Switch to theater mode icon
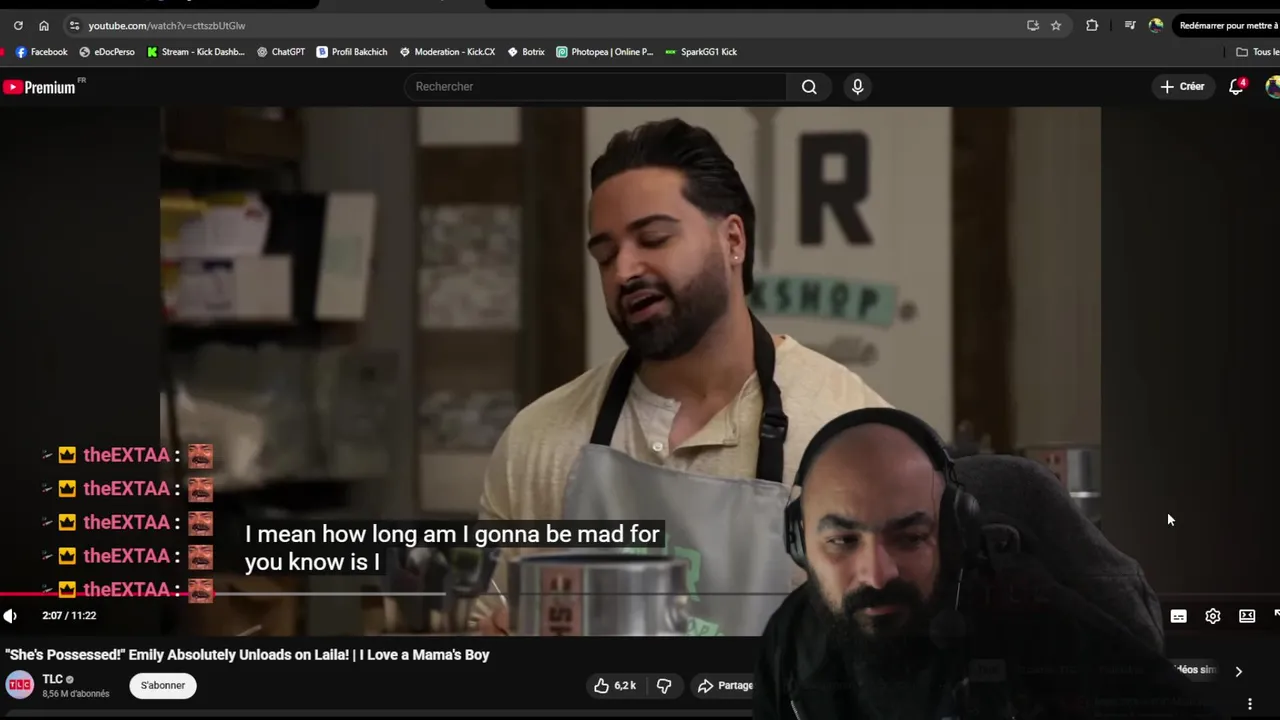Image resolution: width=1280 pixels, height=720 pixels. tap(1247, 616)
